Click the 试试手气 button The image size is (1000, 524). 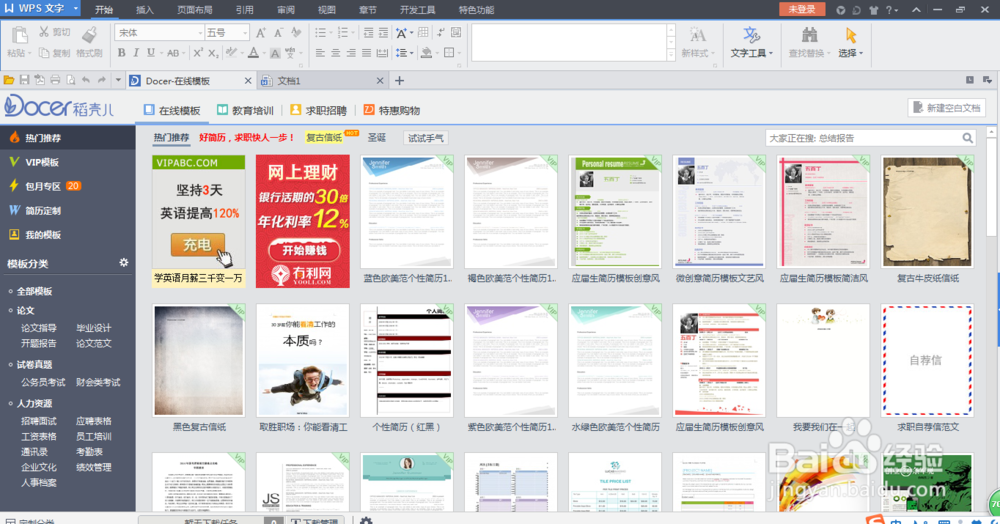tap(425, 138)
